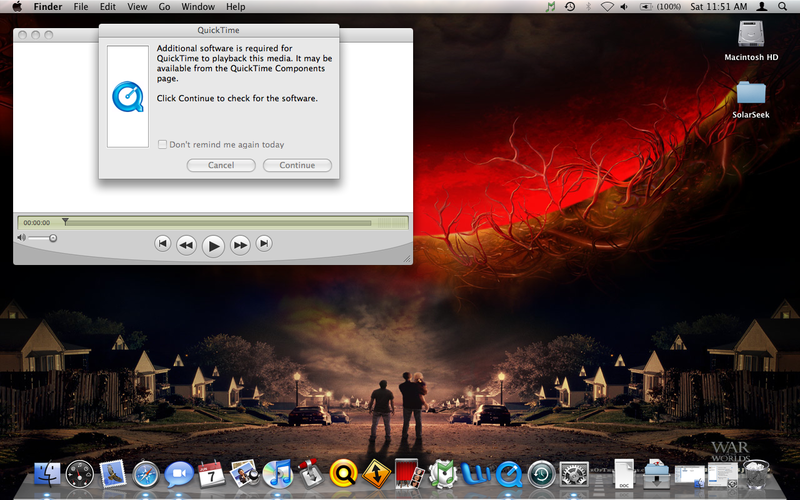Screen dimensions: 800x500
Task: Open the Window menu
Action: (198, 7)
